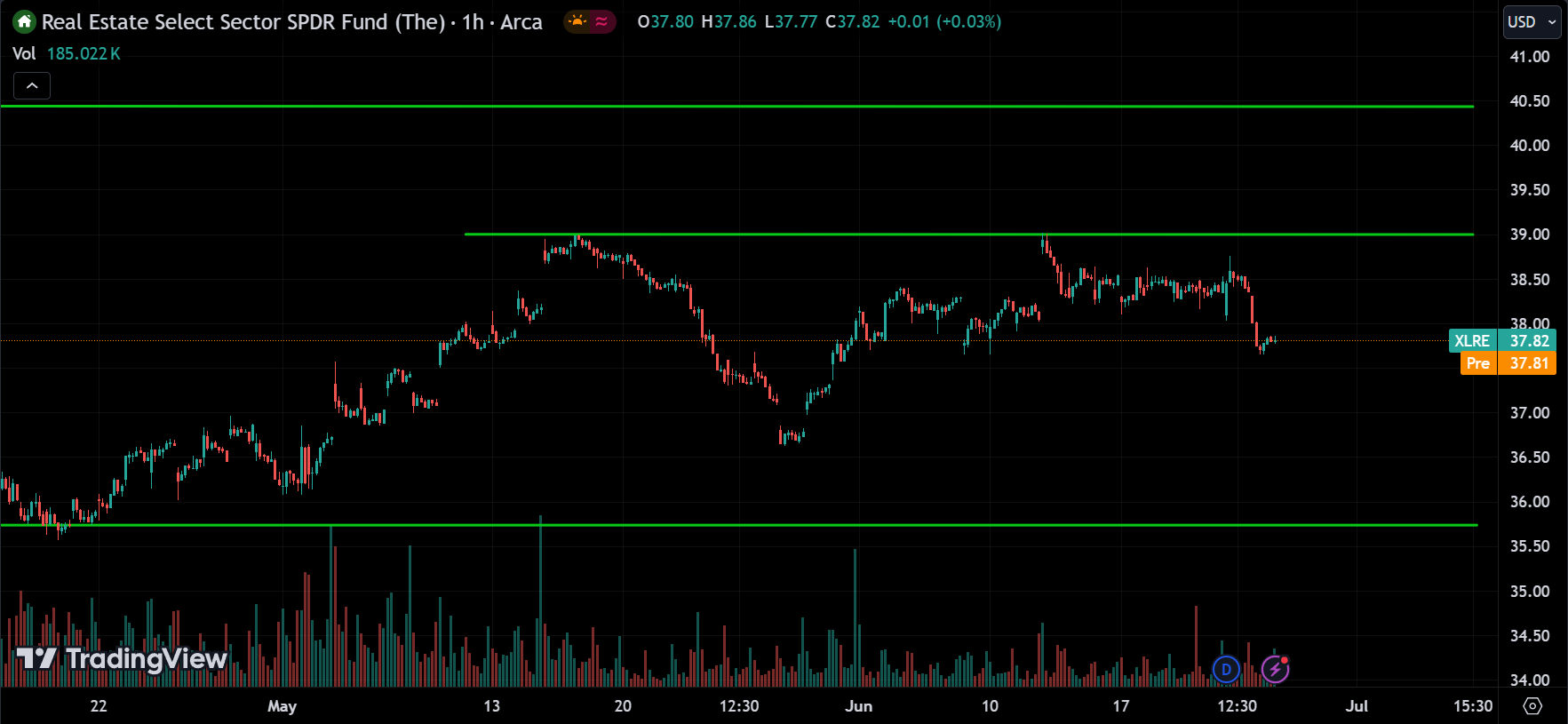This screenshot has height=724, width=1568.
Task: Click the low value L37.77 in header
Action: 791,22
